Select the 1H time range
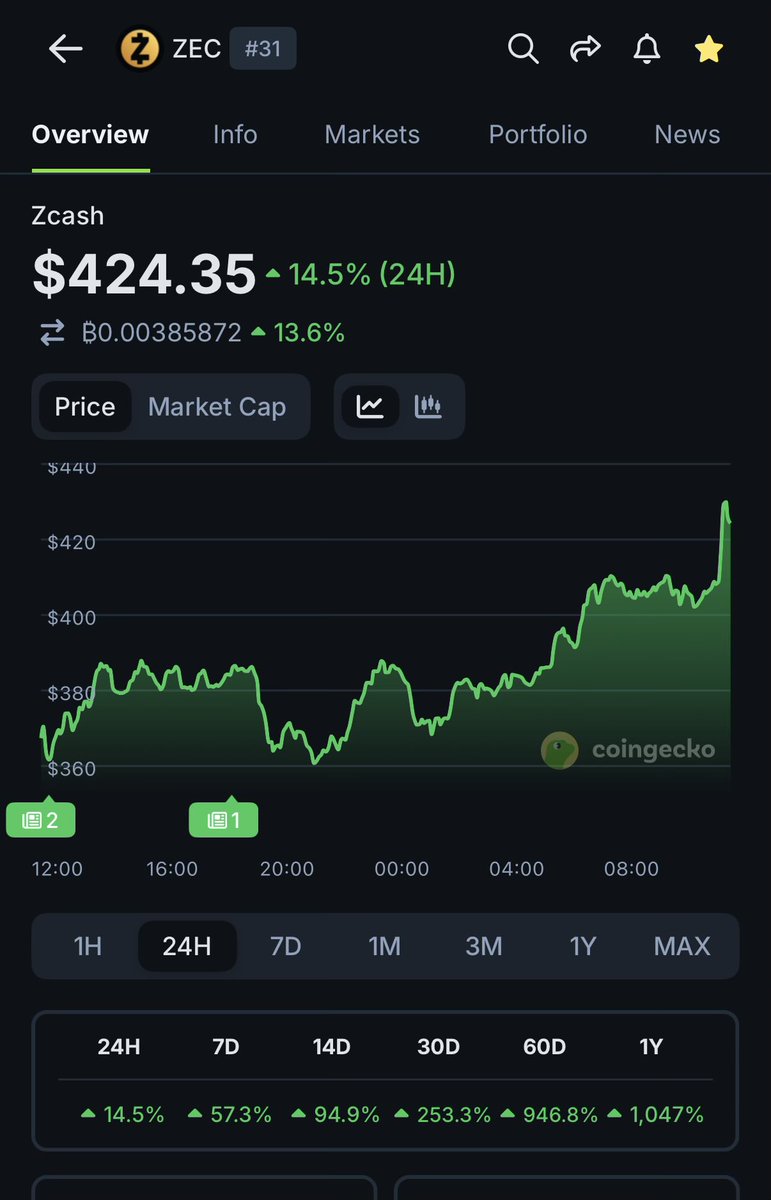 88,946
